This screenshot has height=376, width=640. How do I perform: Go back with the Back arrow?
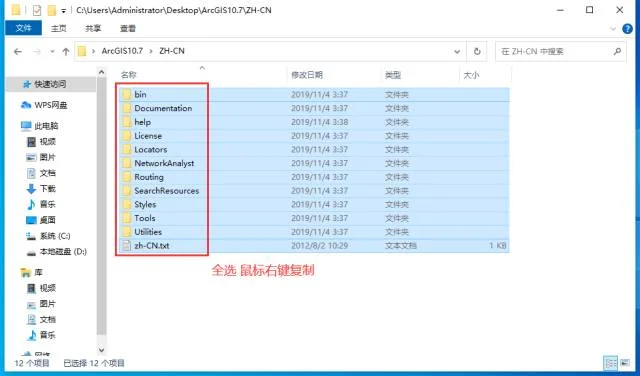pyautogui.click(x=18, y=51)
